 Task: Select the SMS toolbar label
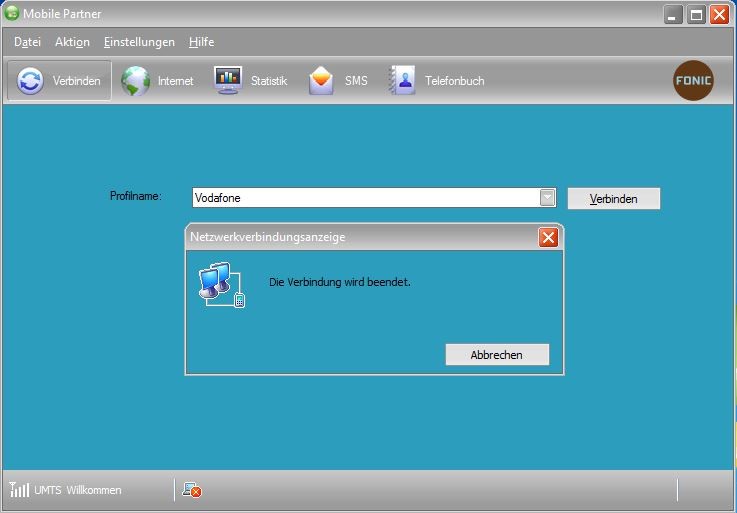click(x=356, y=81)
